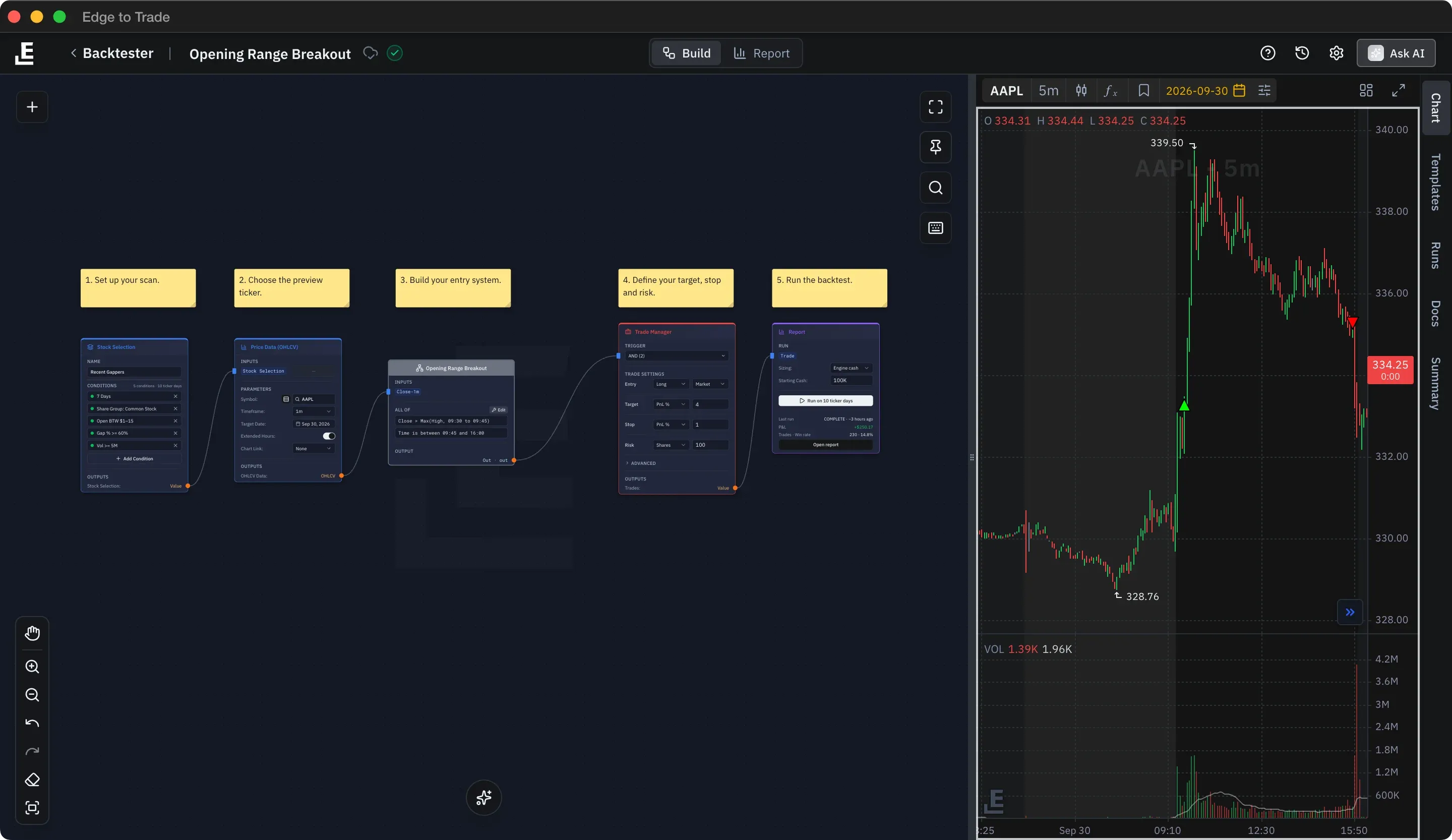Open the Trigger AND (2) dropdown

(x=677, y=356)
